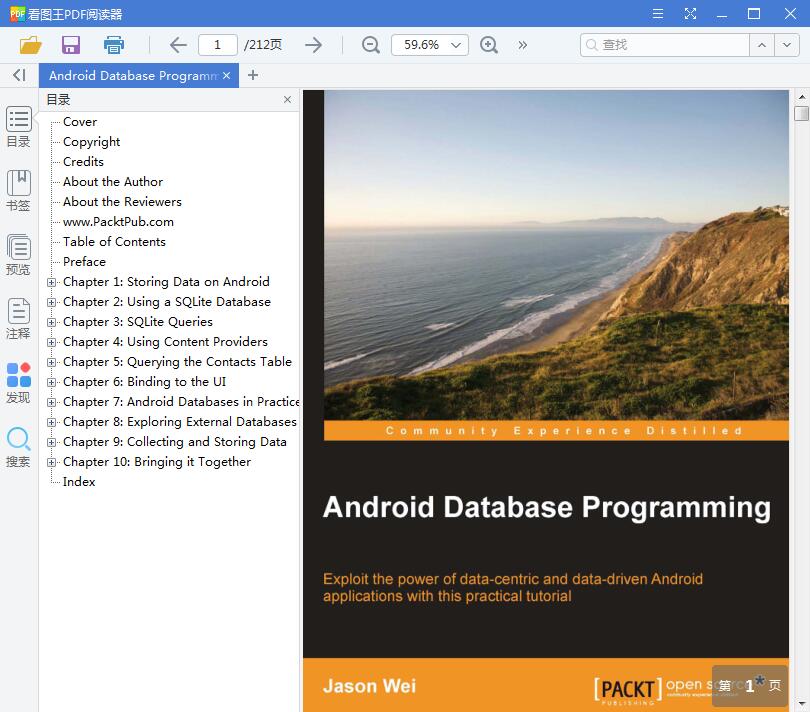The width and height of the screenshot is (810, 712).
Task: Open the 发现 (discover) sidebar panel
Action: (19, 383)
